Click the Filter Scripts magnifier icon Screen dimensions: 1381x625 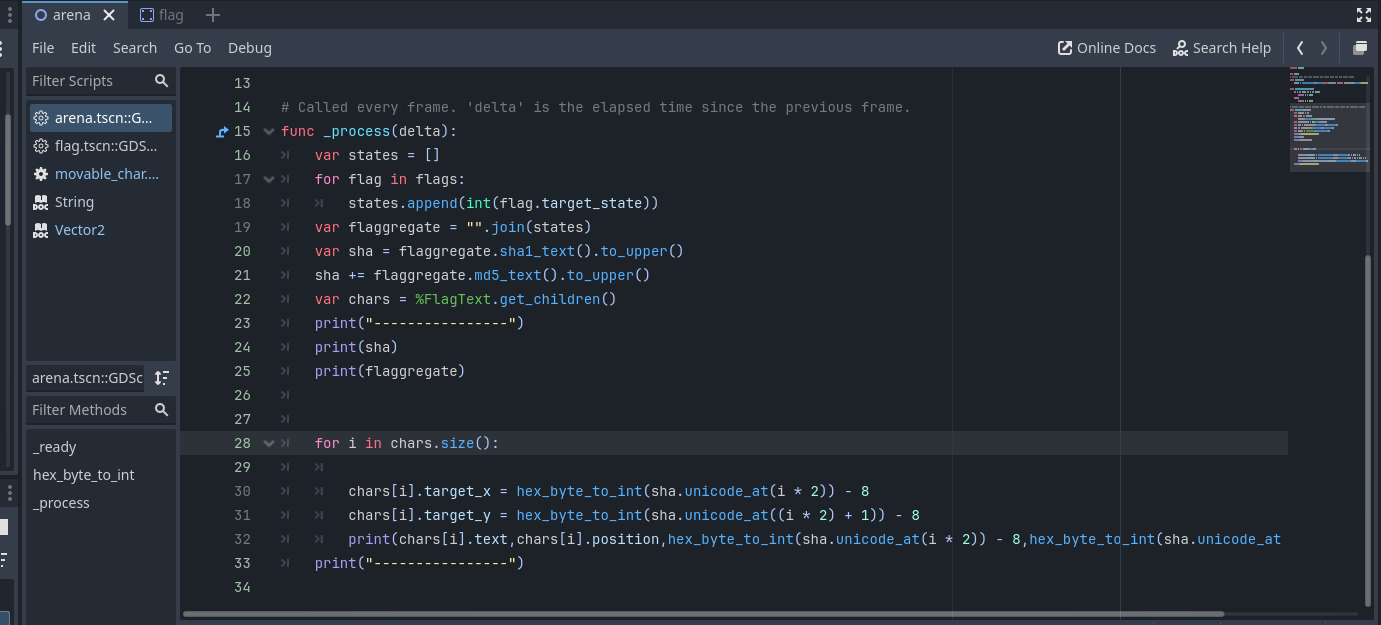162,81
